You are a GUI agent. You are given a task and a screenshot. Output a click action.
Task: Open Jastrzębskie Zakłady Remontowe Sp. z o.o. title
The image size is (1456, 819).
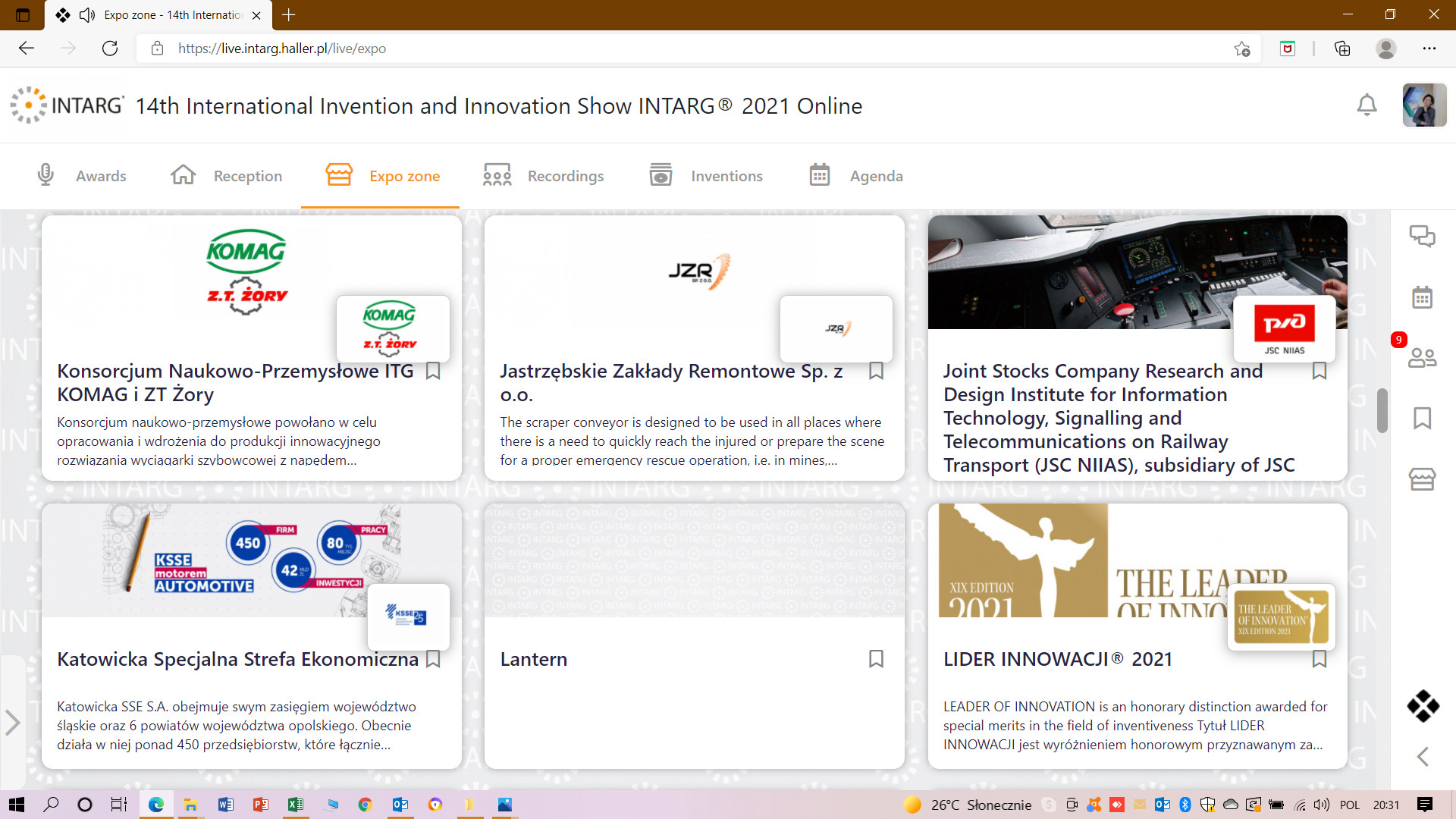(671, 382)
